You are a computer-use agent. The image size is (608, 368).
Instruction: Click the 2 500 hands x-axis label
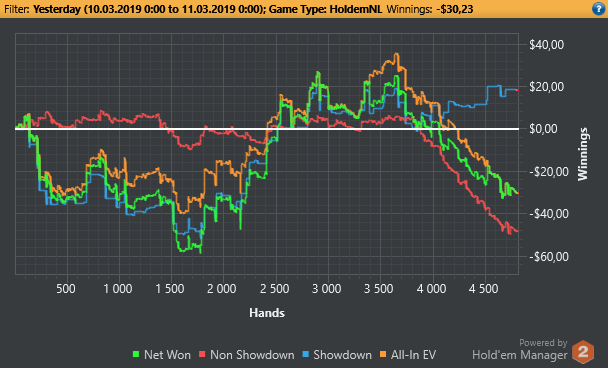click(275, 289)
